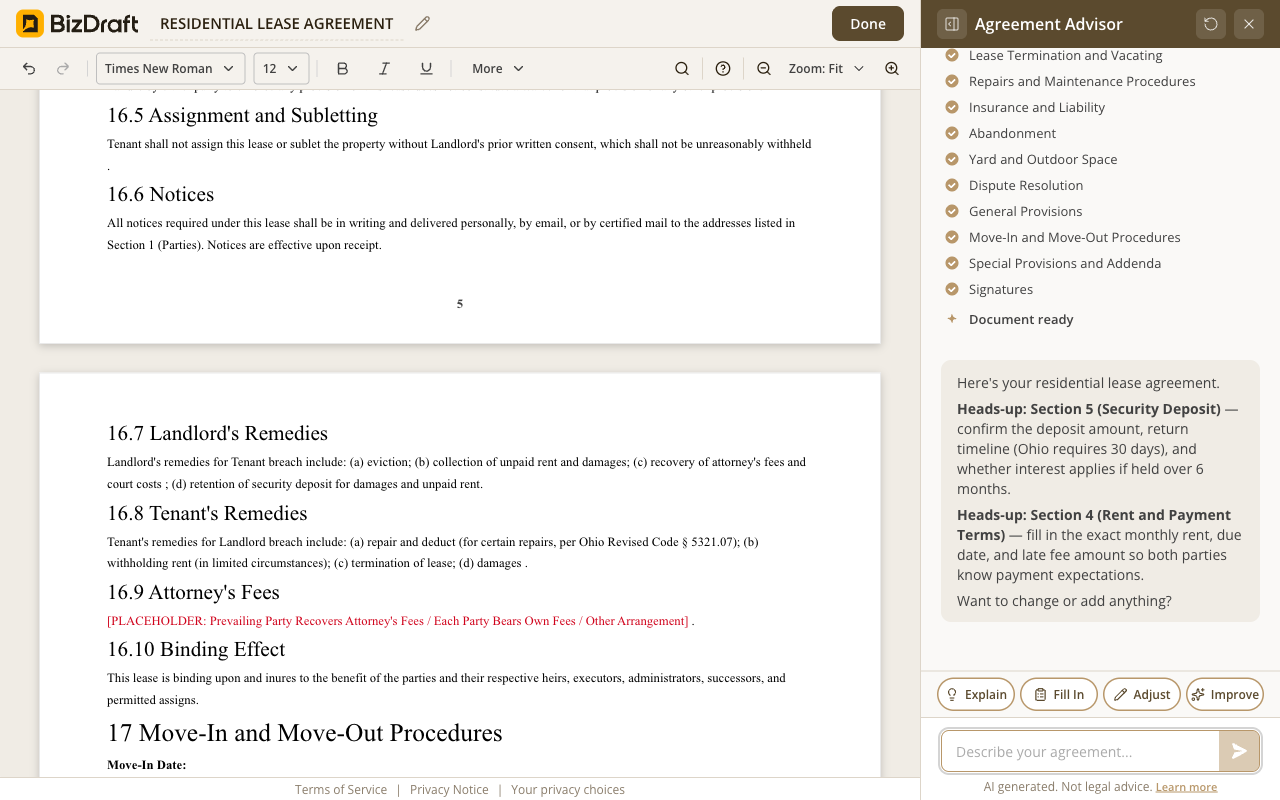Click the Fill In button

[1059, 694]
